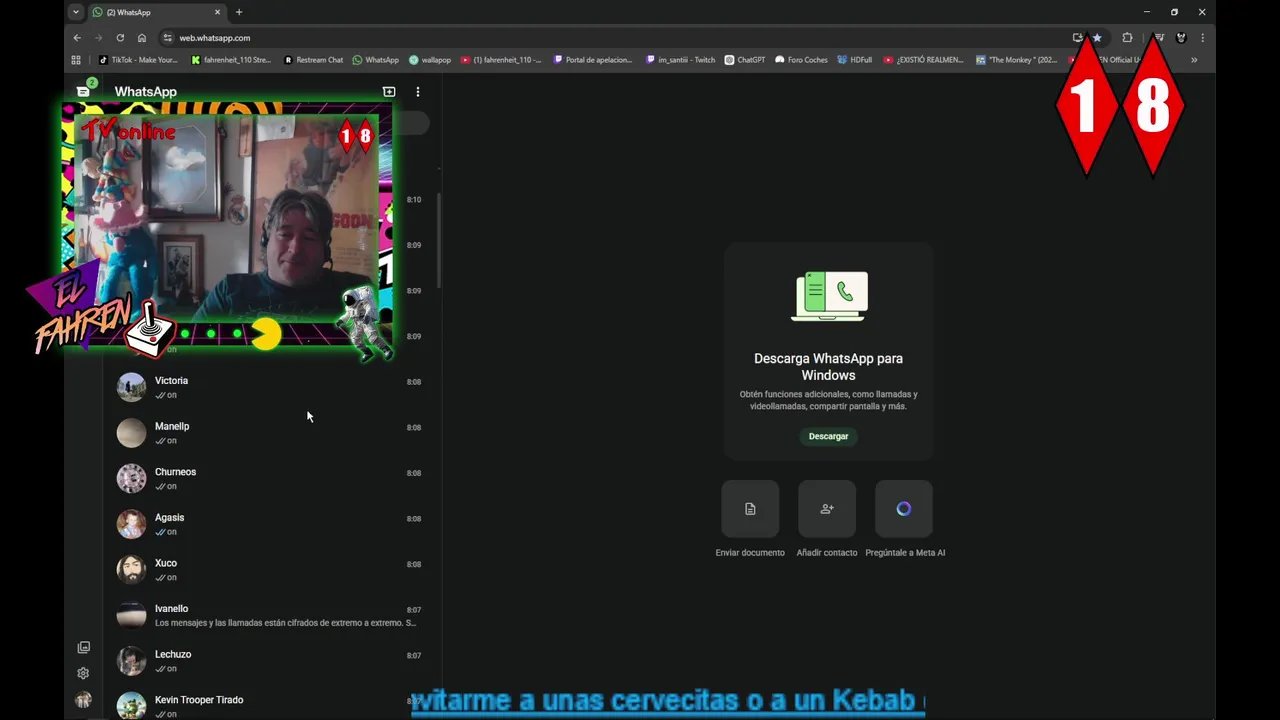Image resolution: width=1280 pixels, height=720 pixels.
Task: Open the chat with Manellp
Action: (270, 433)
